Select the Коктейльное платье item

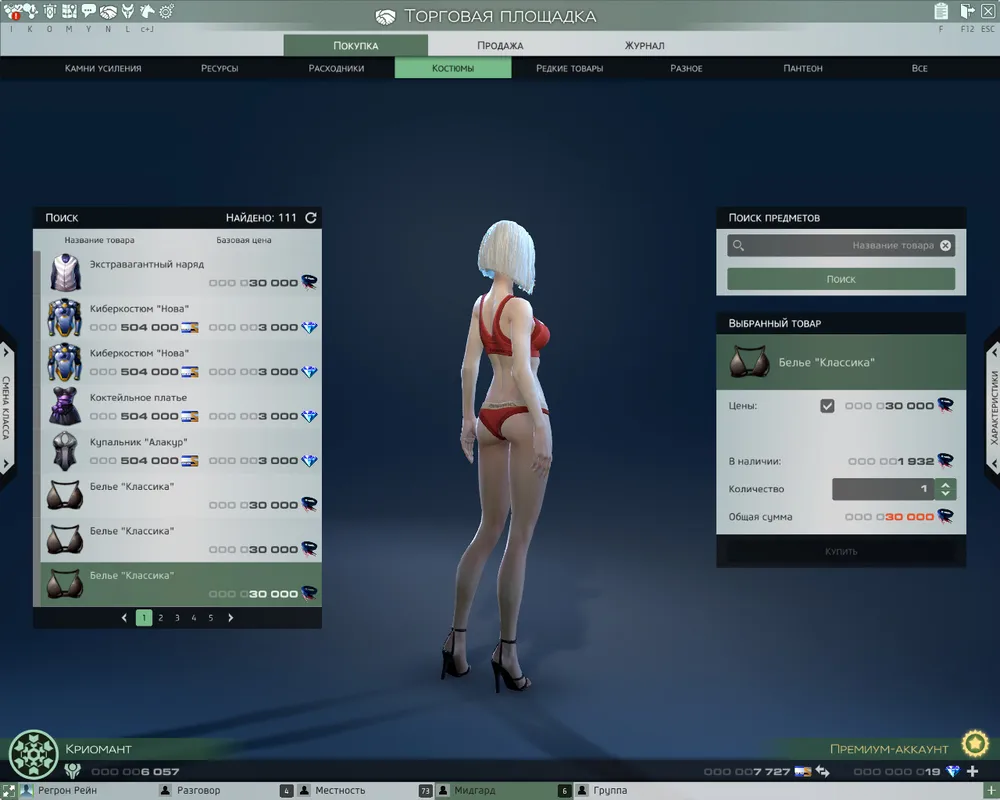click(x=181, y=406)
